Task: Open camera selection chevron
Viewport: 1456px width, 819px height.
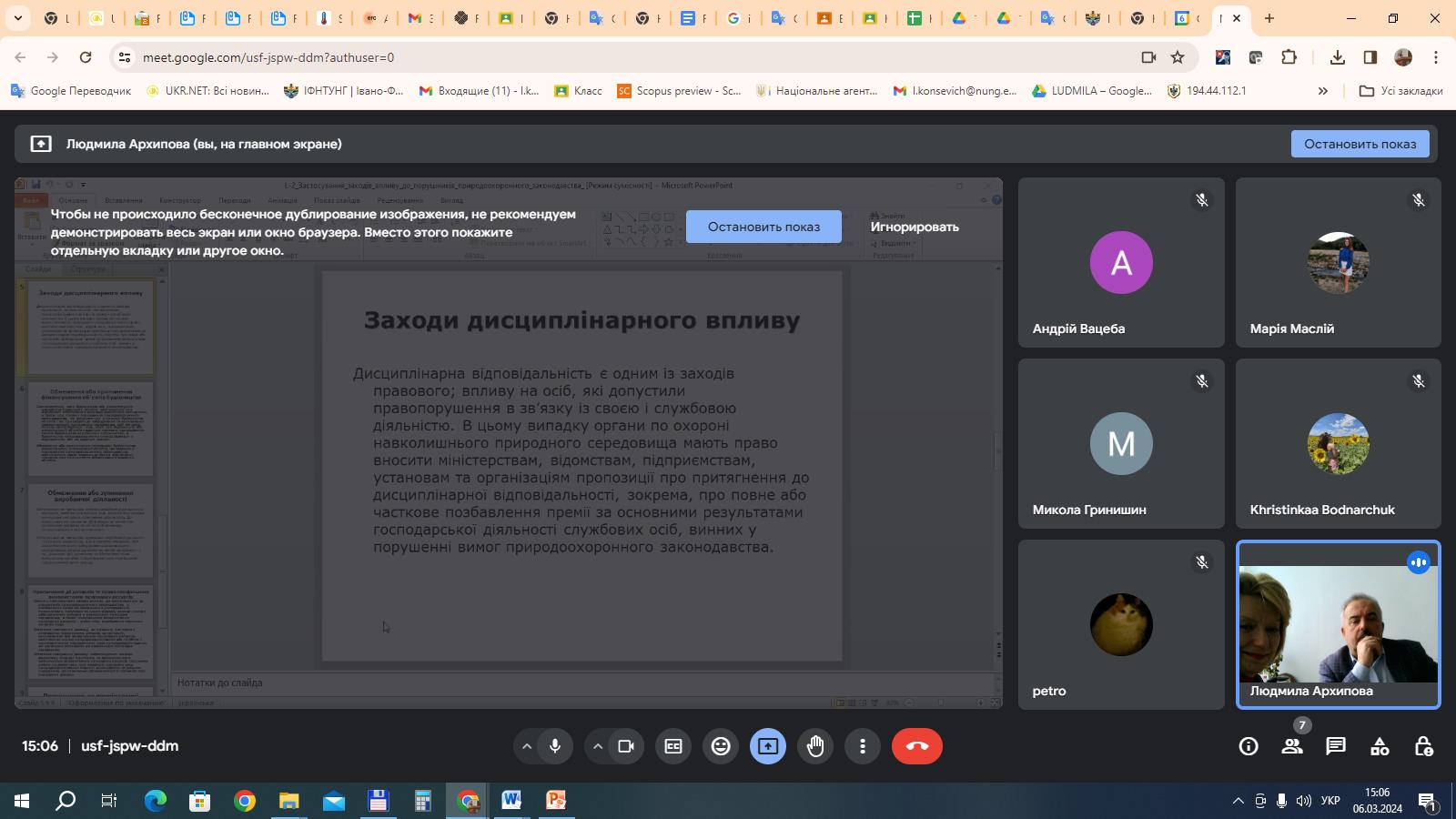Action: point(597,745)
